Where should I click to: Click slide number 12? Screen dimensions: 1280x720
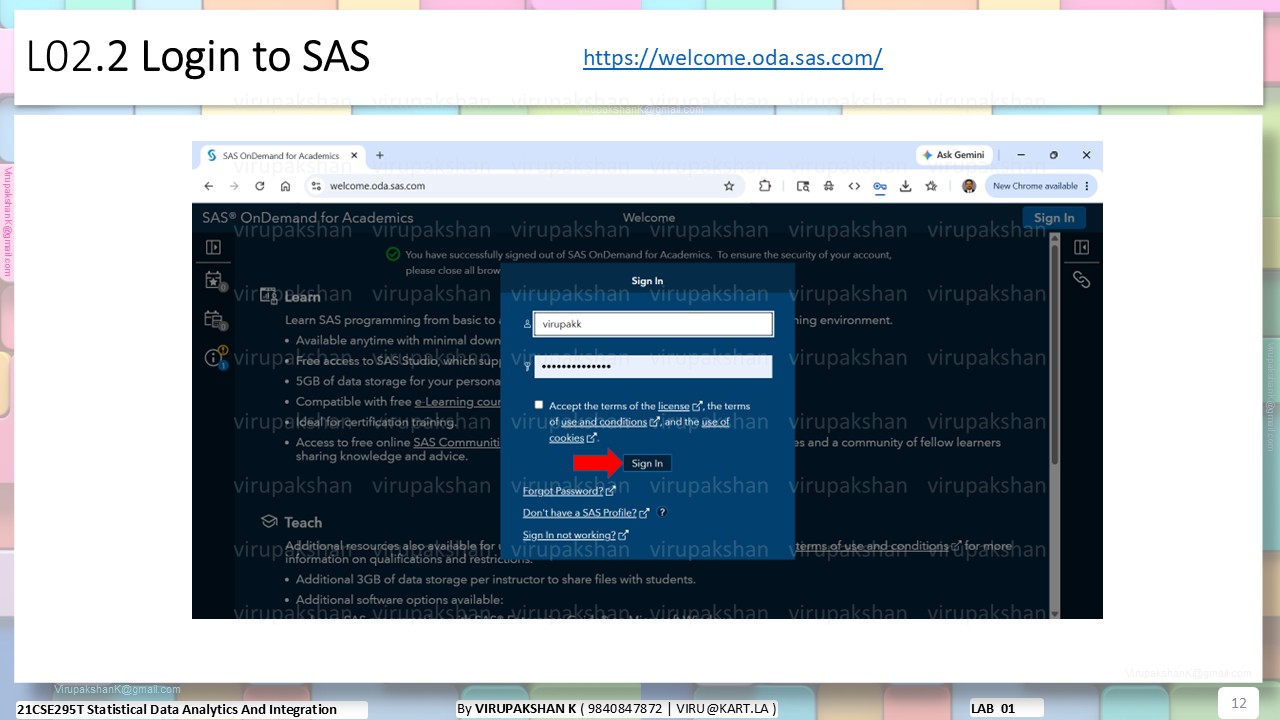(1238, 703)
